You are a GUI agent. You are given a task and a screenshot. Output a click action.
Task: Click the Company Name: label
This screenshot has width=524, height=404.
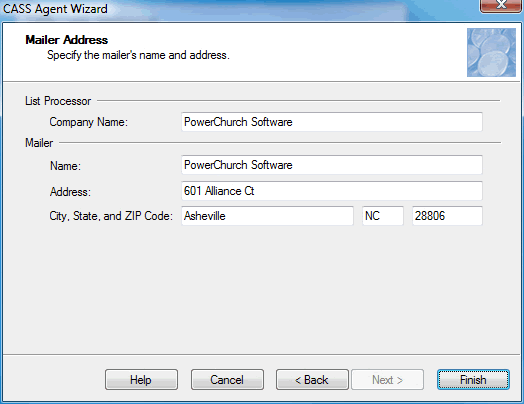[89, 122]
